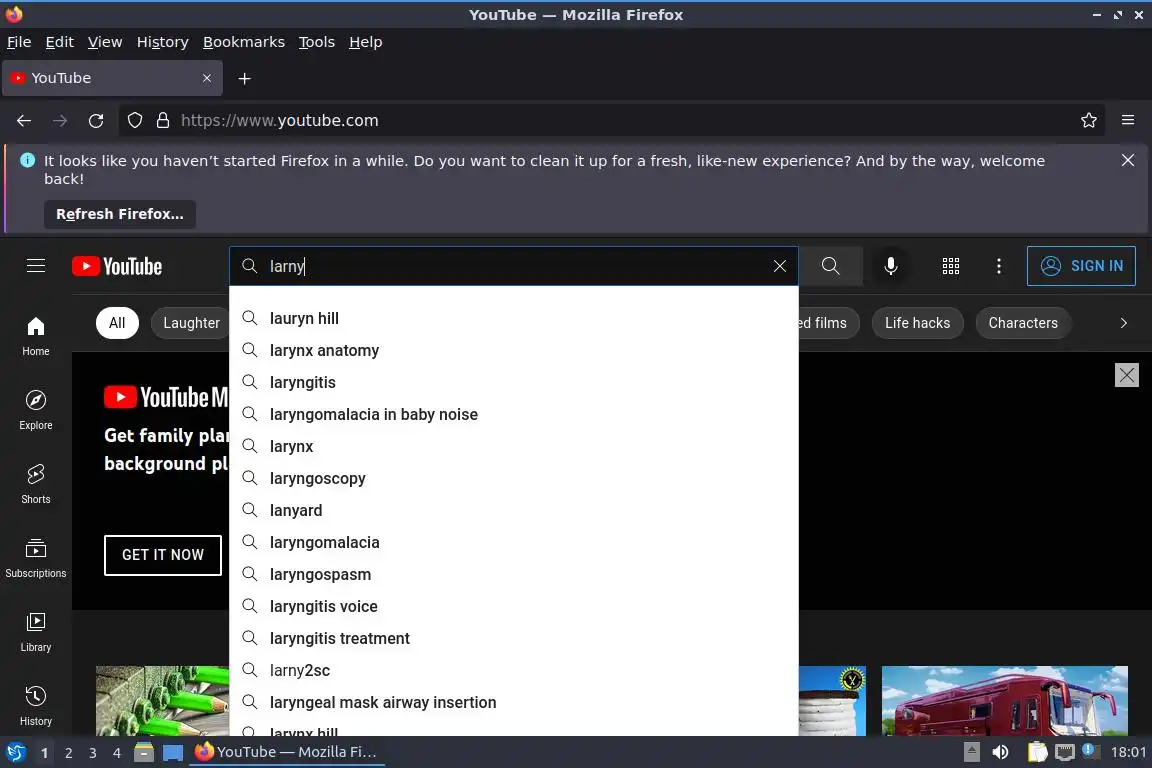Choose suggestion 'lanyard'

514,510
